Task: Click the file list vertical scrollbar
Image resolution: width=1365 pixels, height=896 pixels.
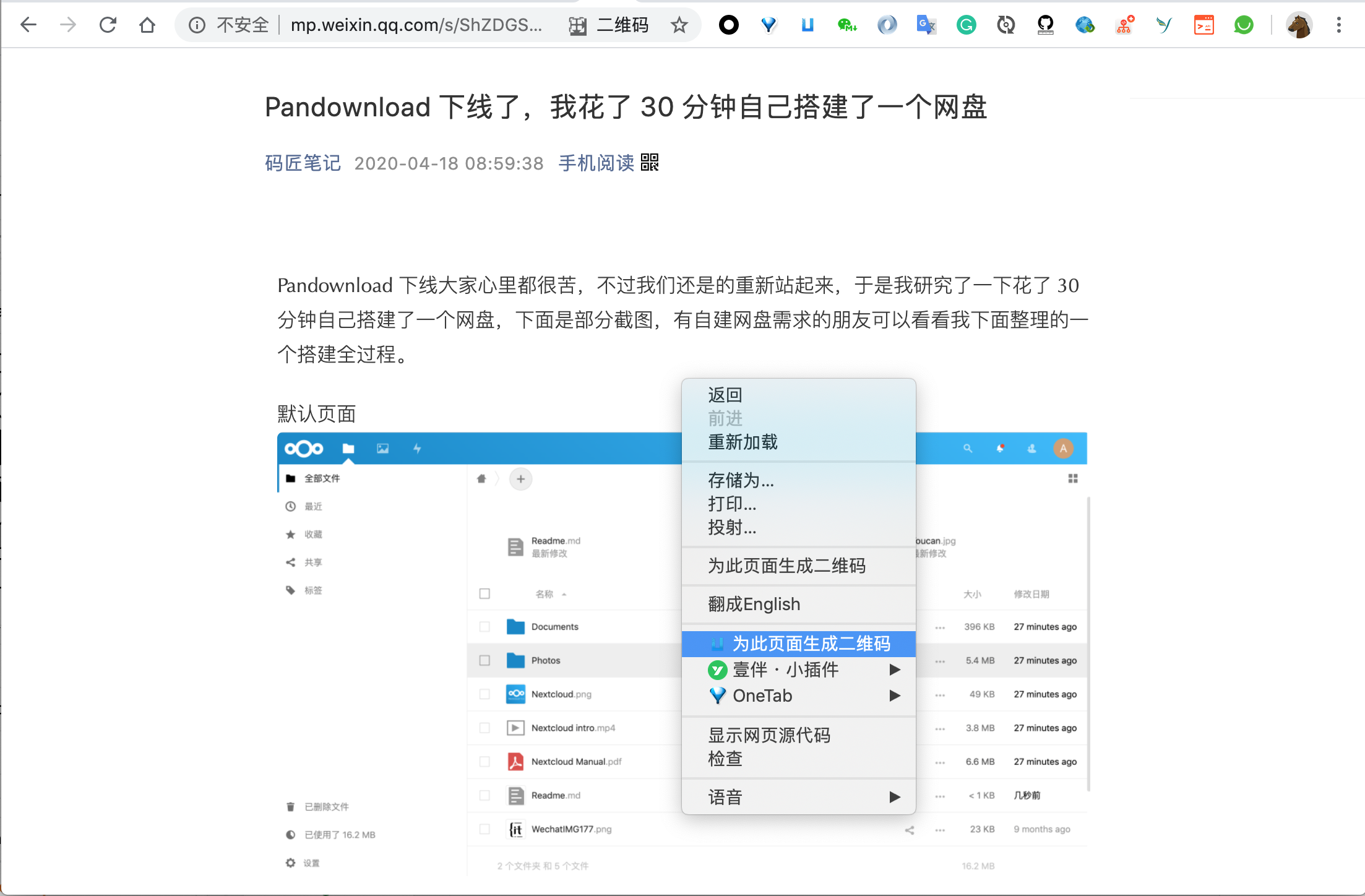Action: (1088, 644)
